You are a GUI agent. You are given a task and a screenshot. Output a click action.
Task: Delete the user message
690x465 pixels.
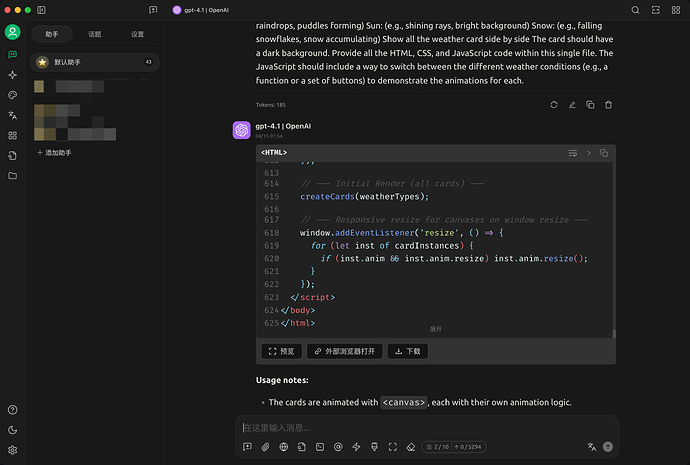click(x=608, y=105)
